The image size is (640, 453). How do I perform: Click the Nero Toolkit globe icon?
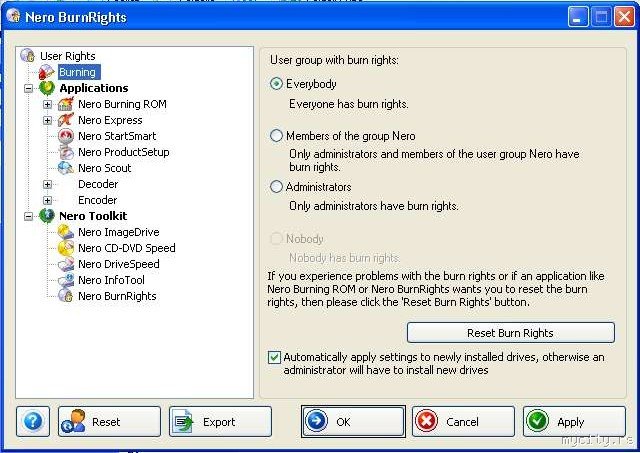pyautogui.click(x=47, y=216)
